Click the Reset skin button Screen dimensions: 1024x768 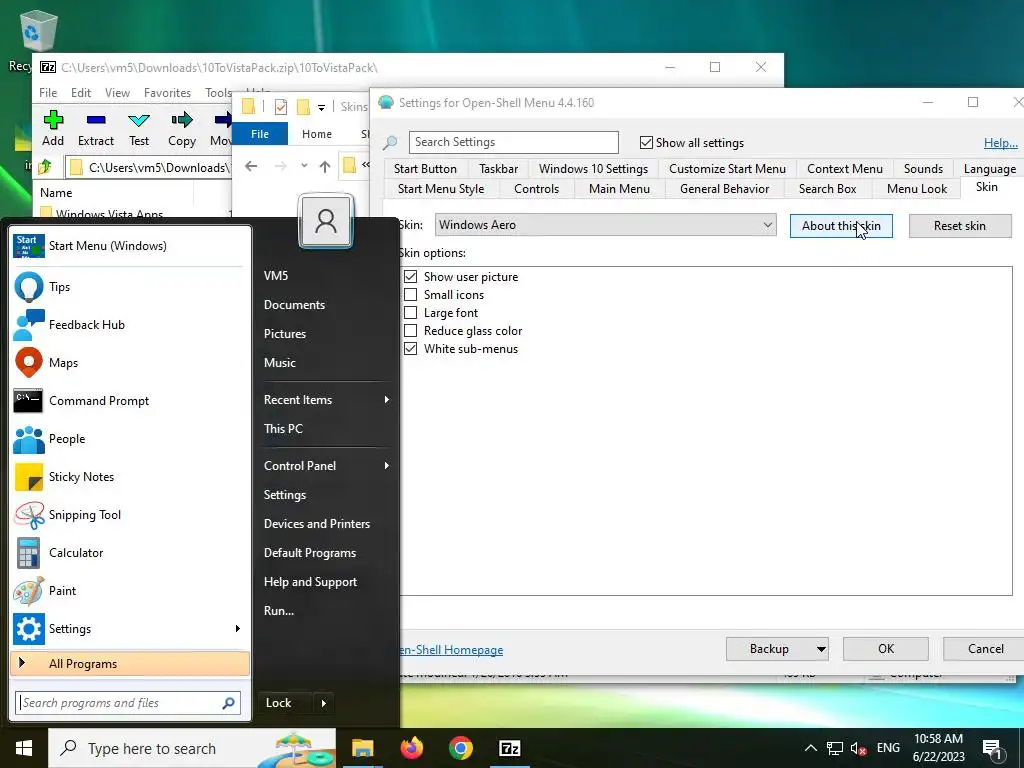tap(959, 225)
